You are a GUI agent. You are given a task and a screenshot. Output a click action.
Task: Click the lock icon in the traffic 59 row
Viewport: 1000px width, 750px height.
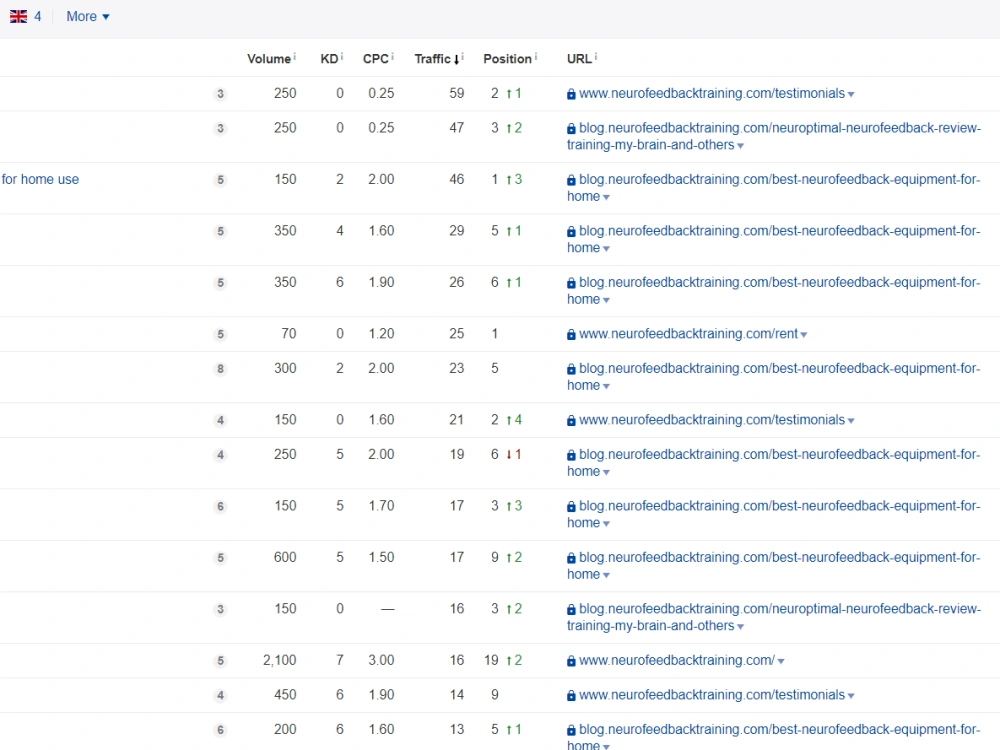click(571, 94)
